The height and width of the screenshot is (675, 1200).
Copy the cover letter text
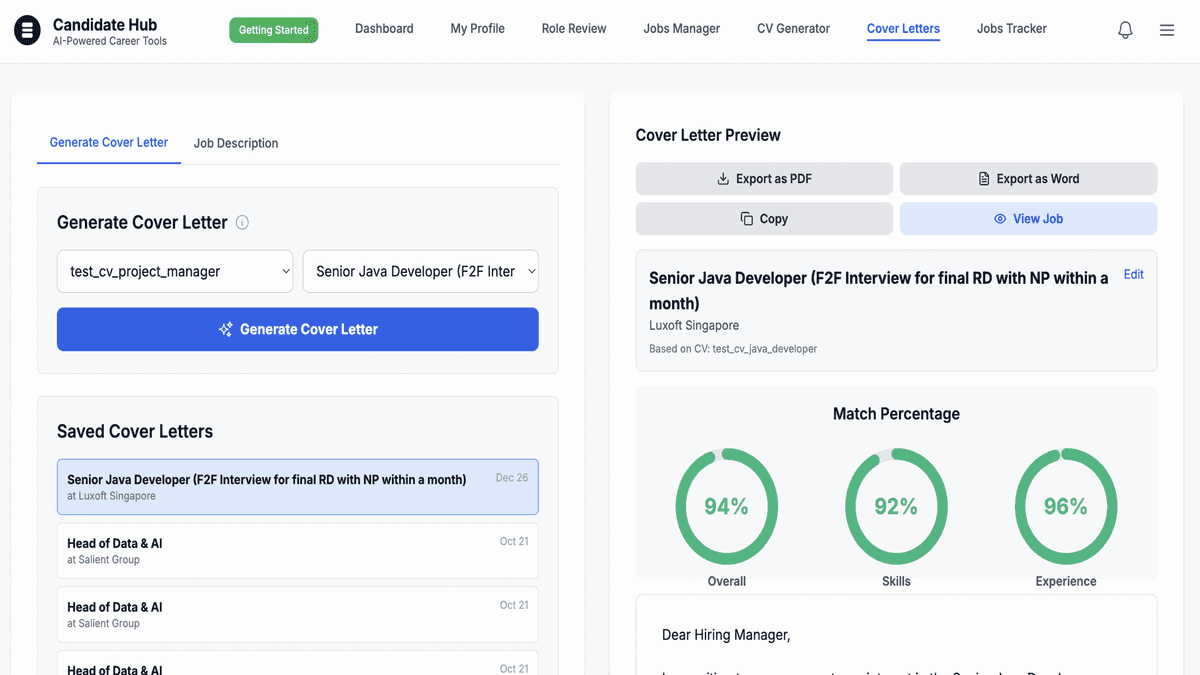(x=764, y=219)
